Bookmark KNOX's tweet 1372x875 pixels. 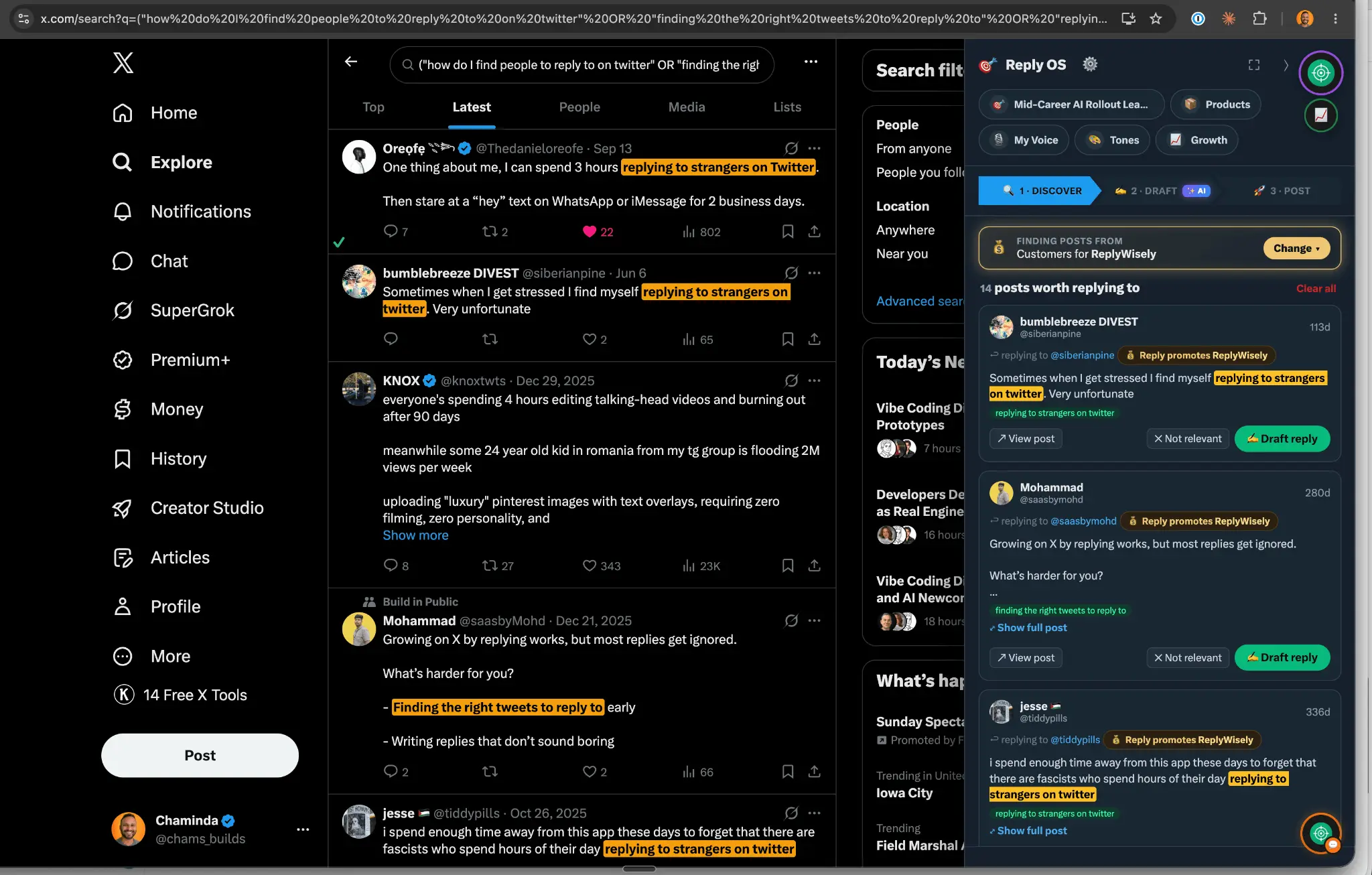click(788, 565)
